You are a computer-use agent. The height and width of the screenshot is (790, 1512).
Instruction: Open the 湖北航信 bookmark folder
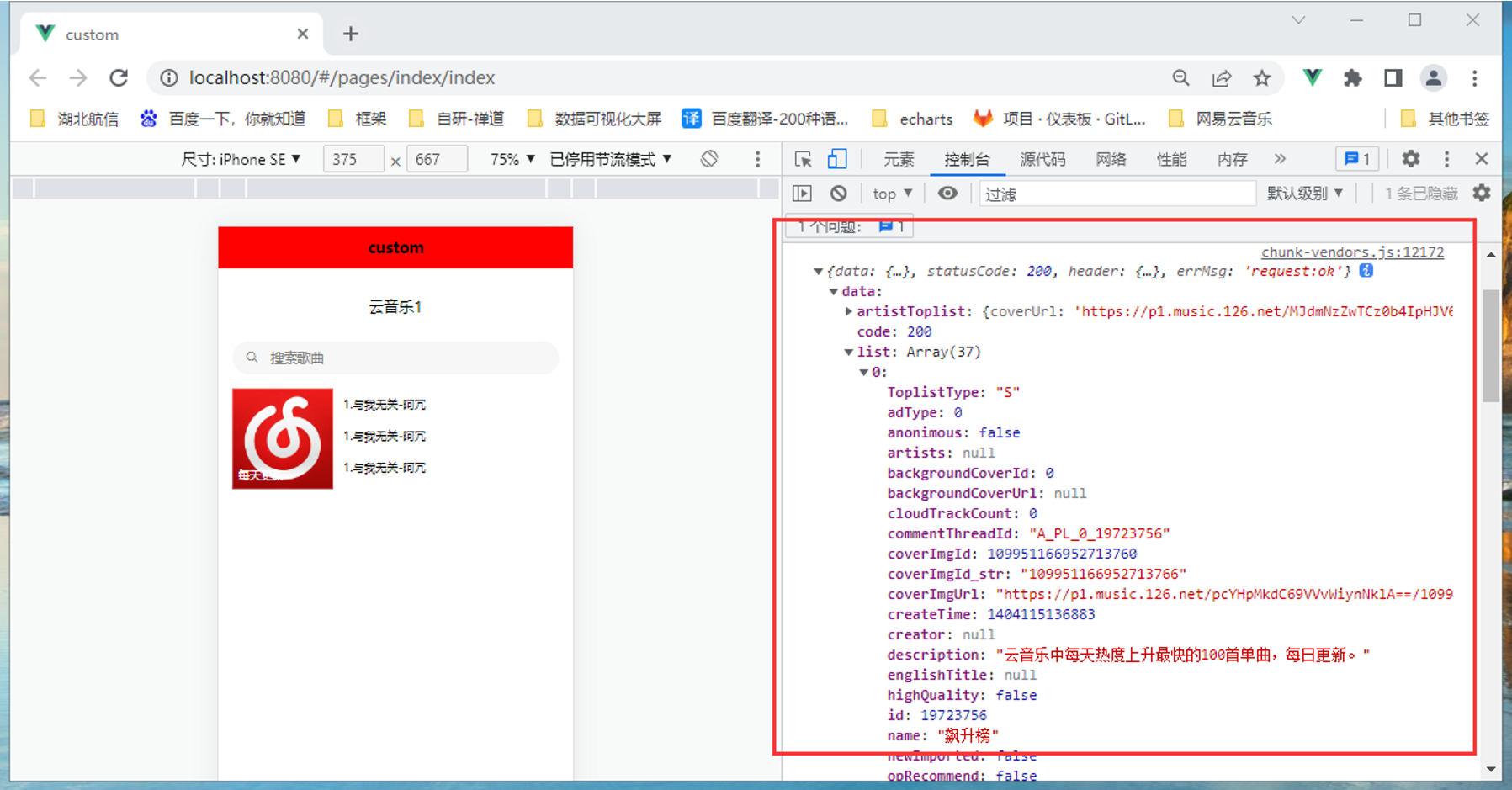74,119
